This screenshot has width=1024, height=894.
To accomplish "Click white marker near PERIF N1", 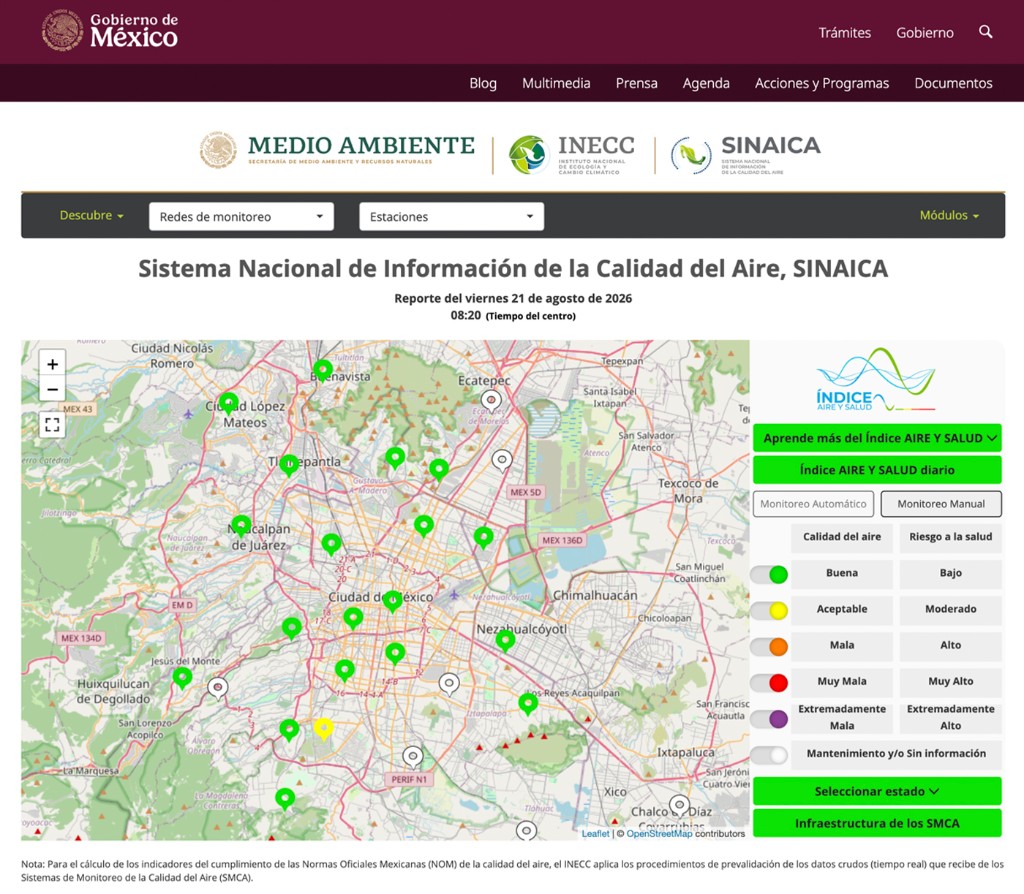I will click(413, 756).
